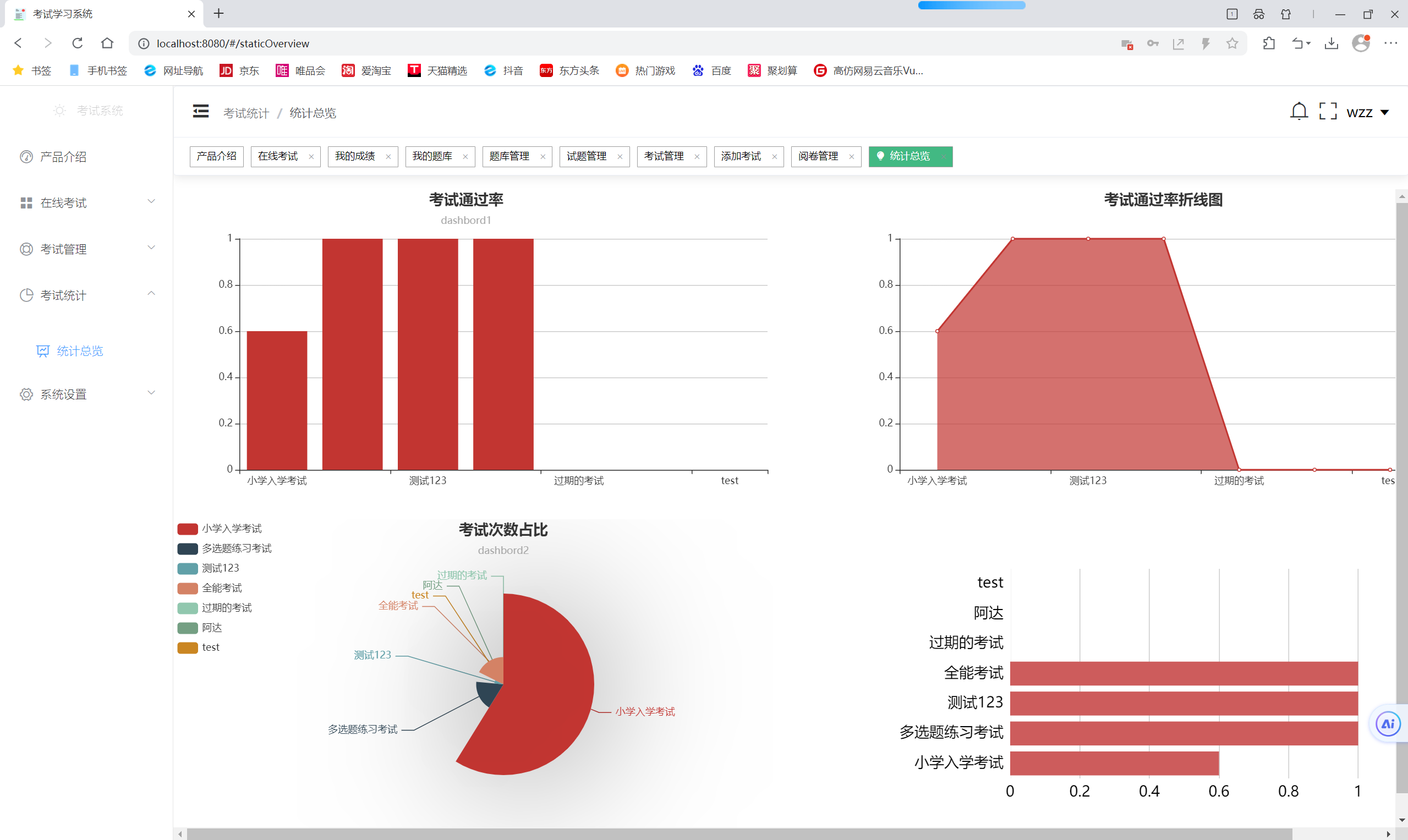
Task: Switch to 题库管理 tab
Action: pos(509,156)
